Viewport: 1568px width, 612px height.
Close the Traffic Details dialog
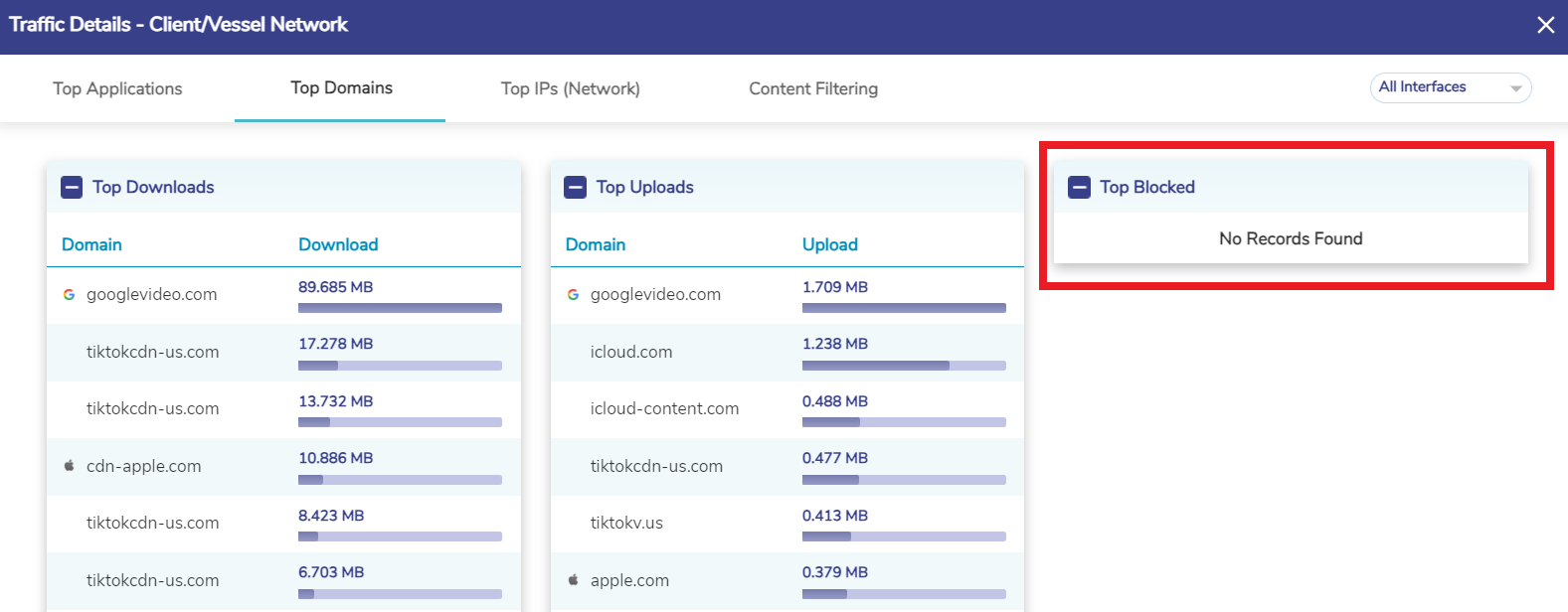(x=1545, y=25)
